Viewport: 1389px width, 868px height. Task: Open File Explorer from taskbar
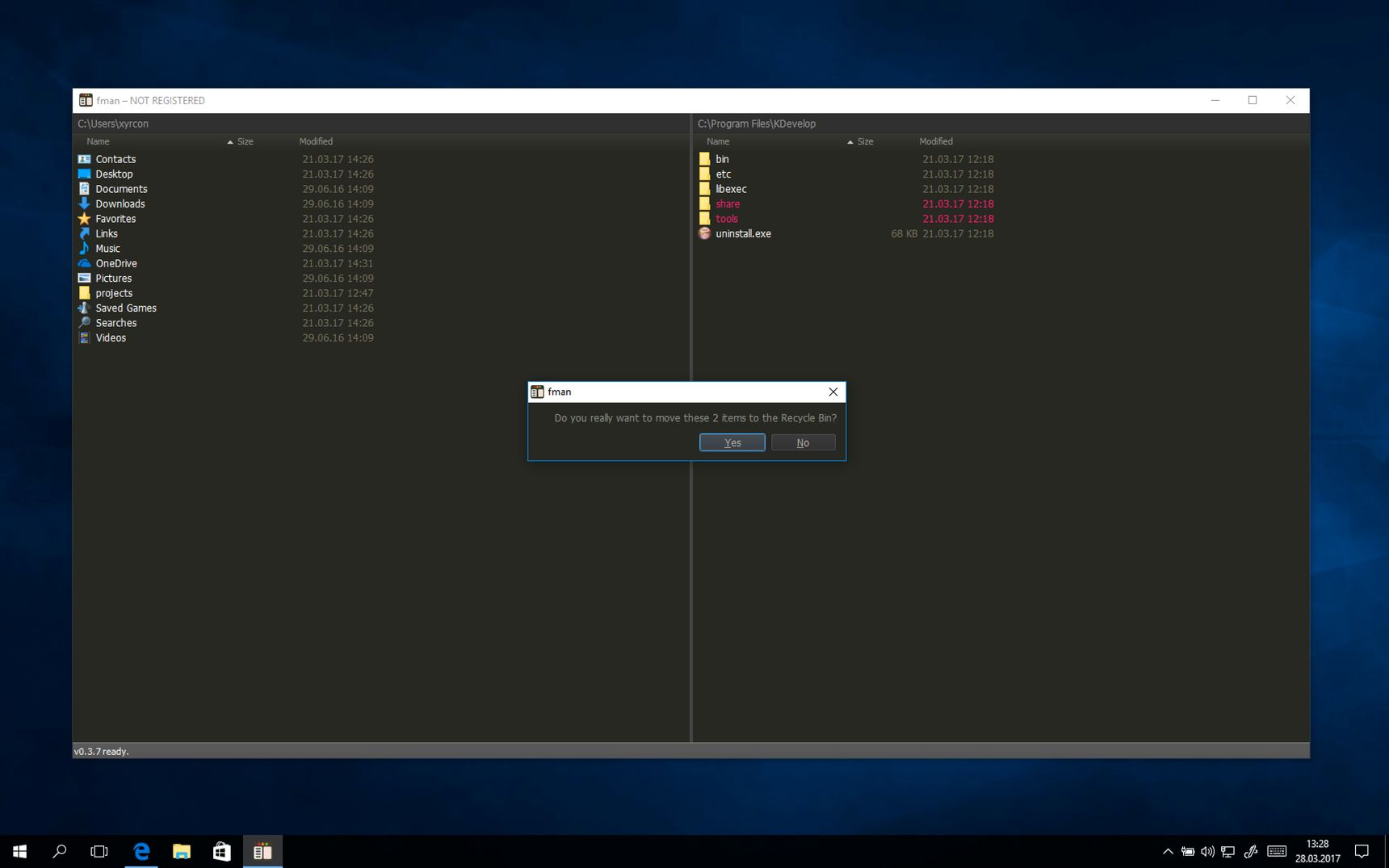point(182,851)
